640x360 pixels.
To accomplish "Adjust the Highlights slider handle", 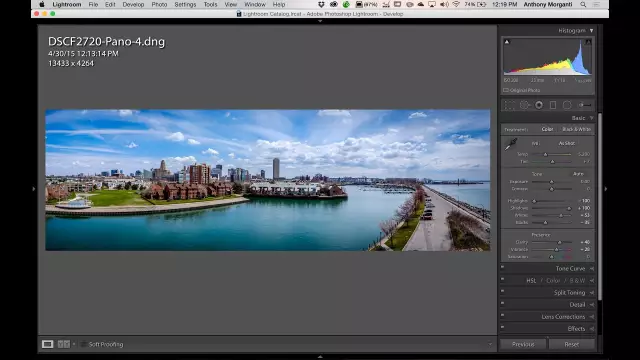I will pyautogui.click(x=534, y=201).
